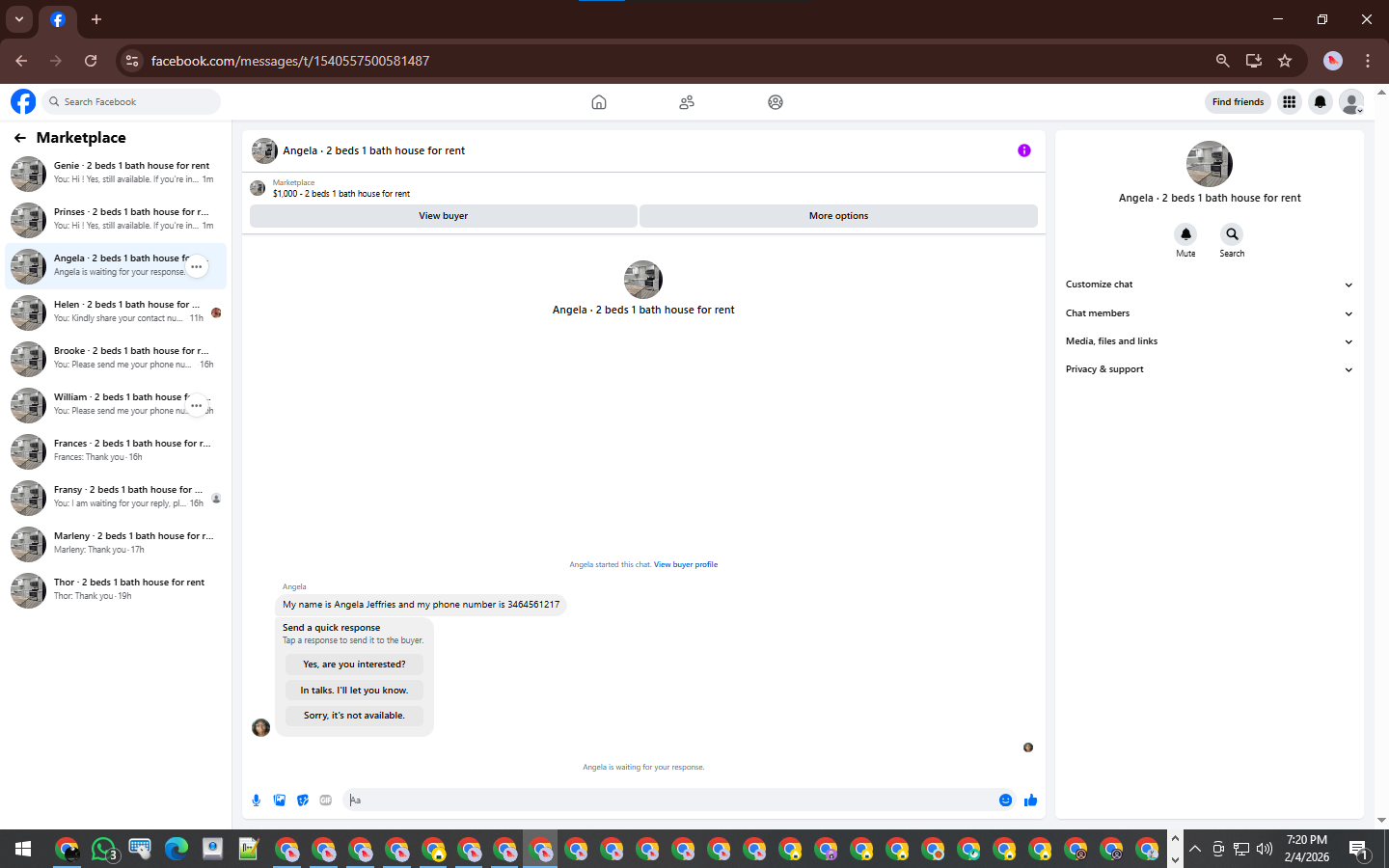Viewport: 1389px width, 868px height.
Task: Expand Chat members section
Action: (1209, 313)
